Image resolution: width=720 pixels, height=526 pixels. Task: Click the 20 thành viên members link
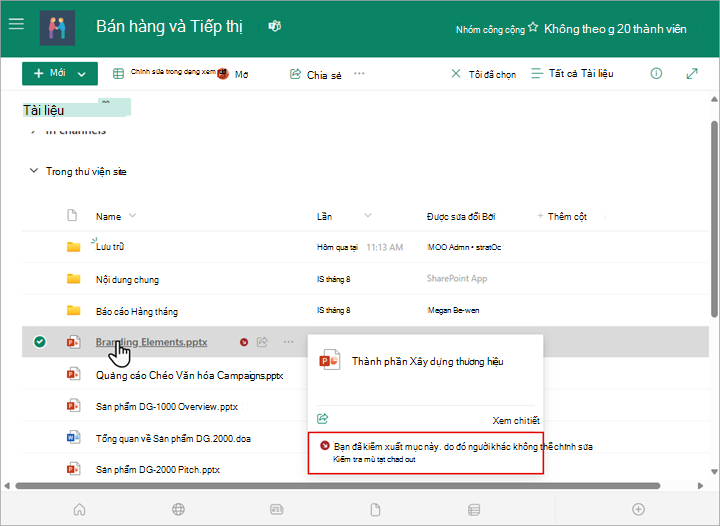point(652,29)
